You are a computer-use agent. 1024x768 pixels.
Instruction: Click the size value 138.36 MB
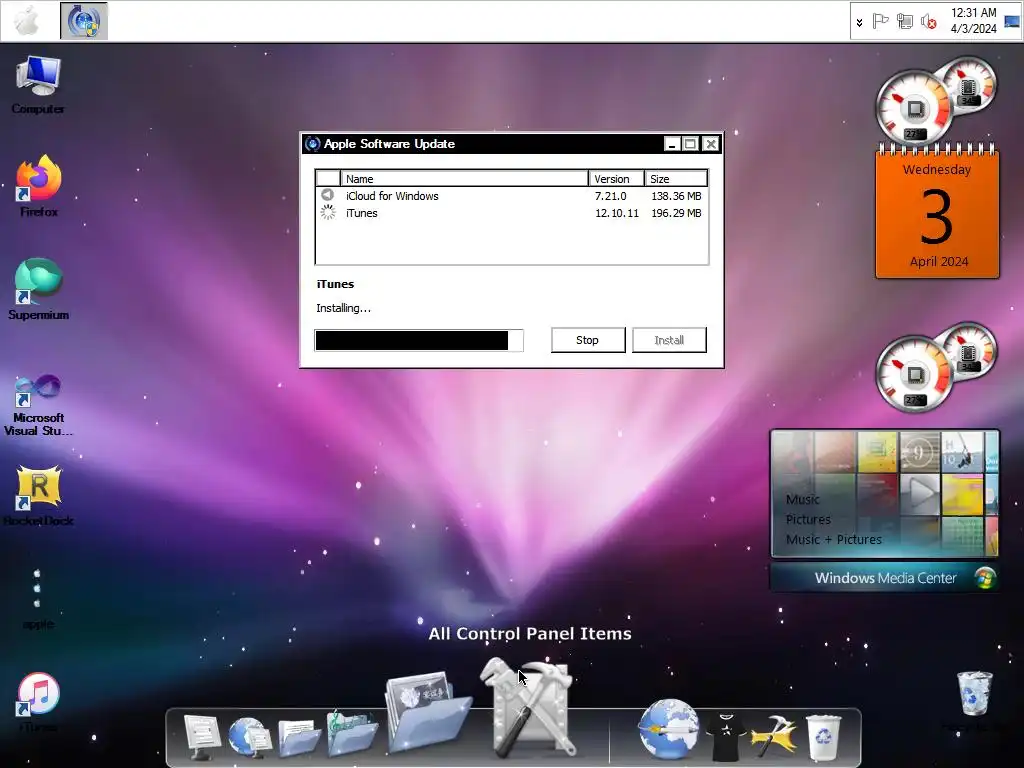click(676, 196)
